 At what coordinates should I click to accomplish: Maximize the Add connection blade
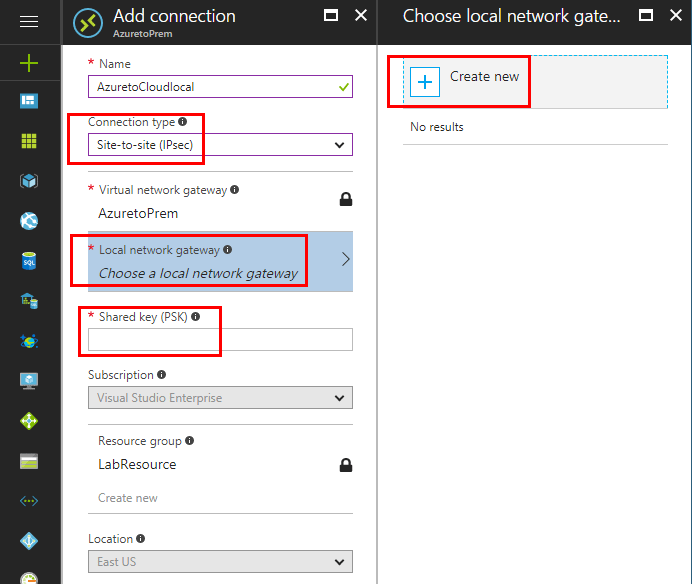click(x=332, y=16)
